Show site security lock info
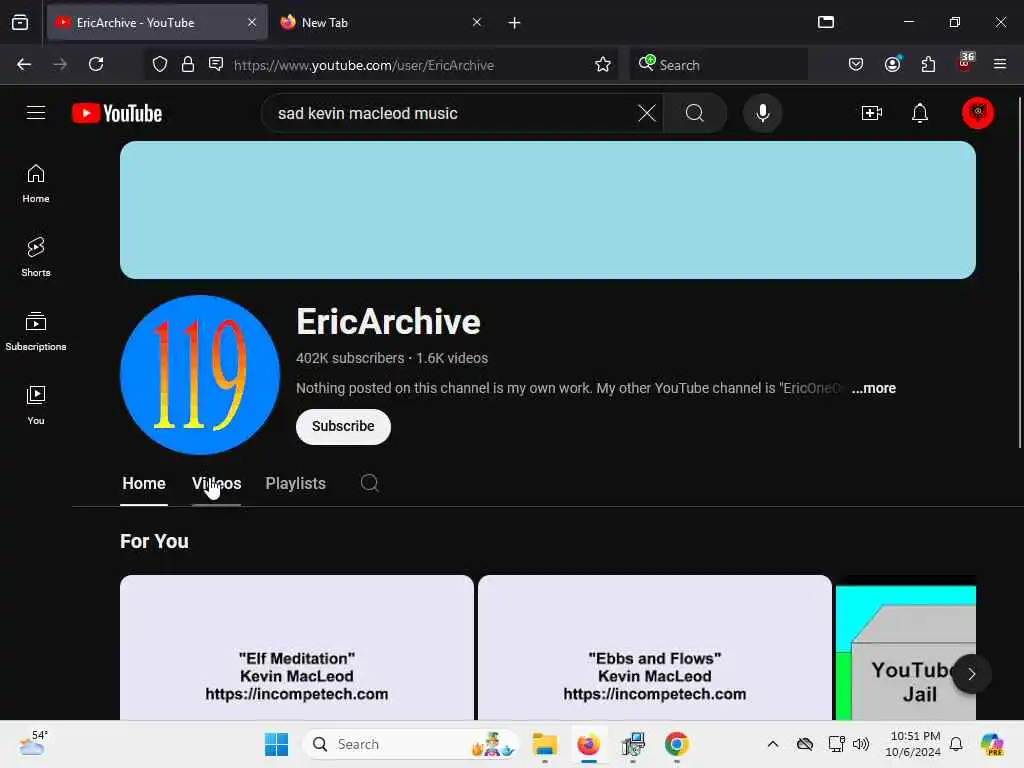Viewport: 1024px width, 768px height. (188, 64)
